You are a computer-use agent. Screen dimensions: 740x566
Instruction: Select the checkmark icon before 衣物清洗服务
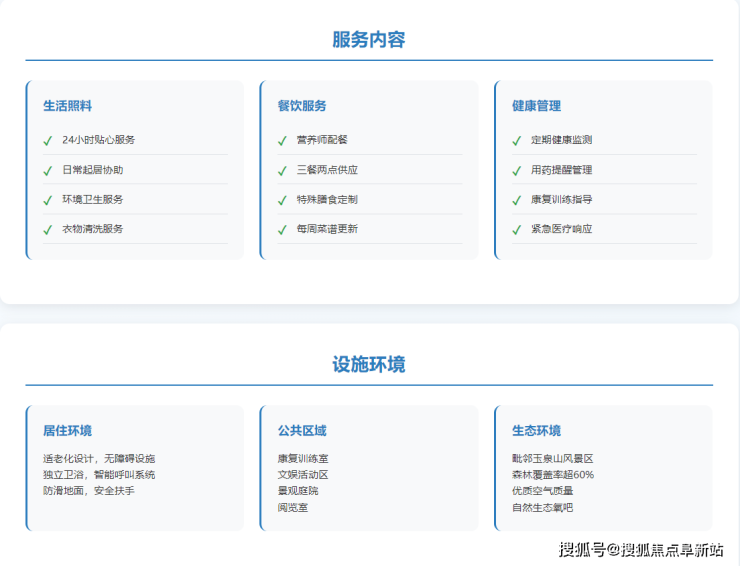(x=47, y=230)
